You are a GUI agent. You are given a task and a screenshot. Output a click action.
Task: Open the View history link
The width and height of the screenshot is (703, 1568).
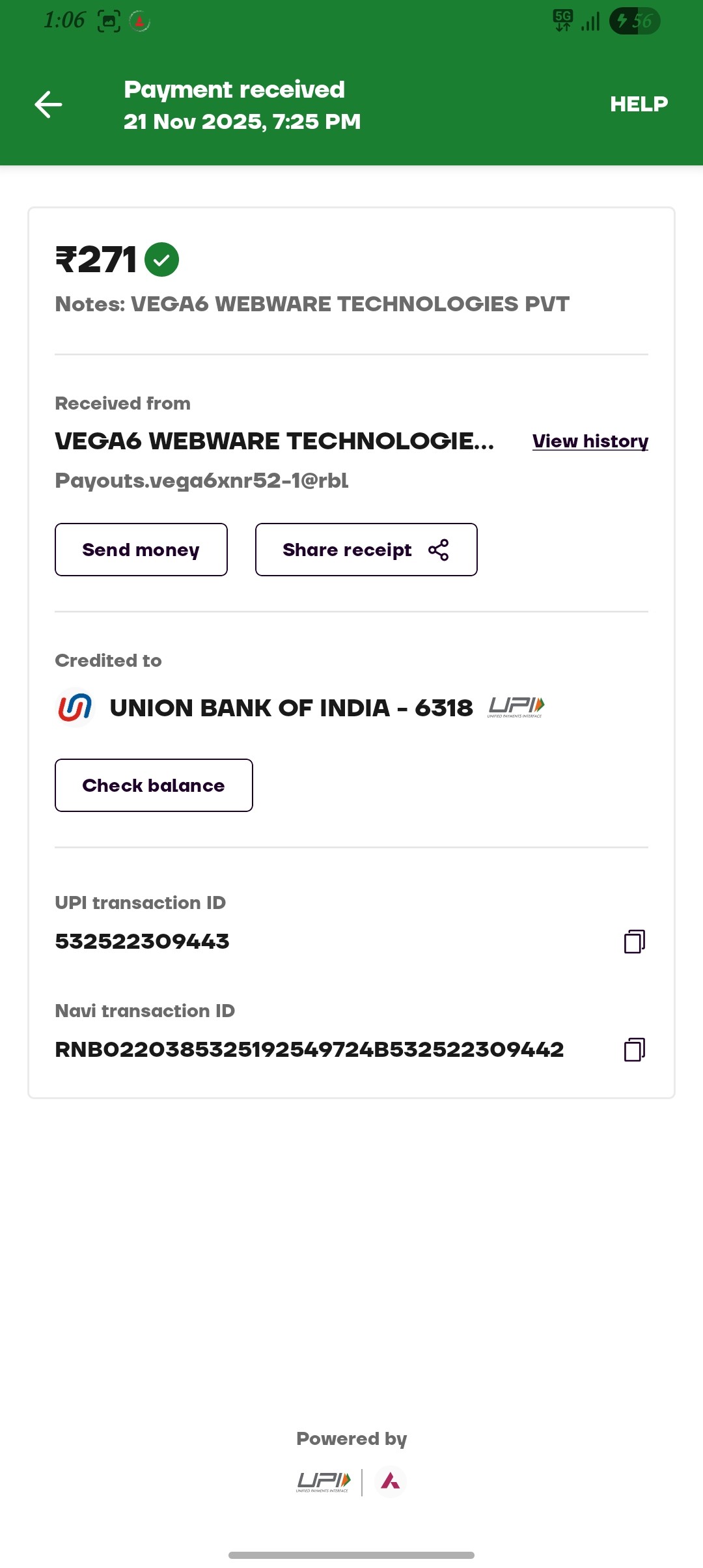[x=590, y=441]
